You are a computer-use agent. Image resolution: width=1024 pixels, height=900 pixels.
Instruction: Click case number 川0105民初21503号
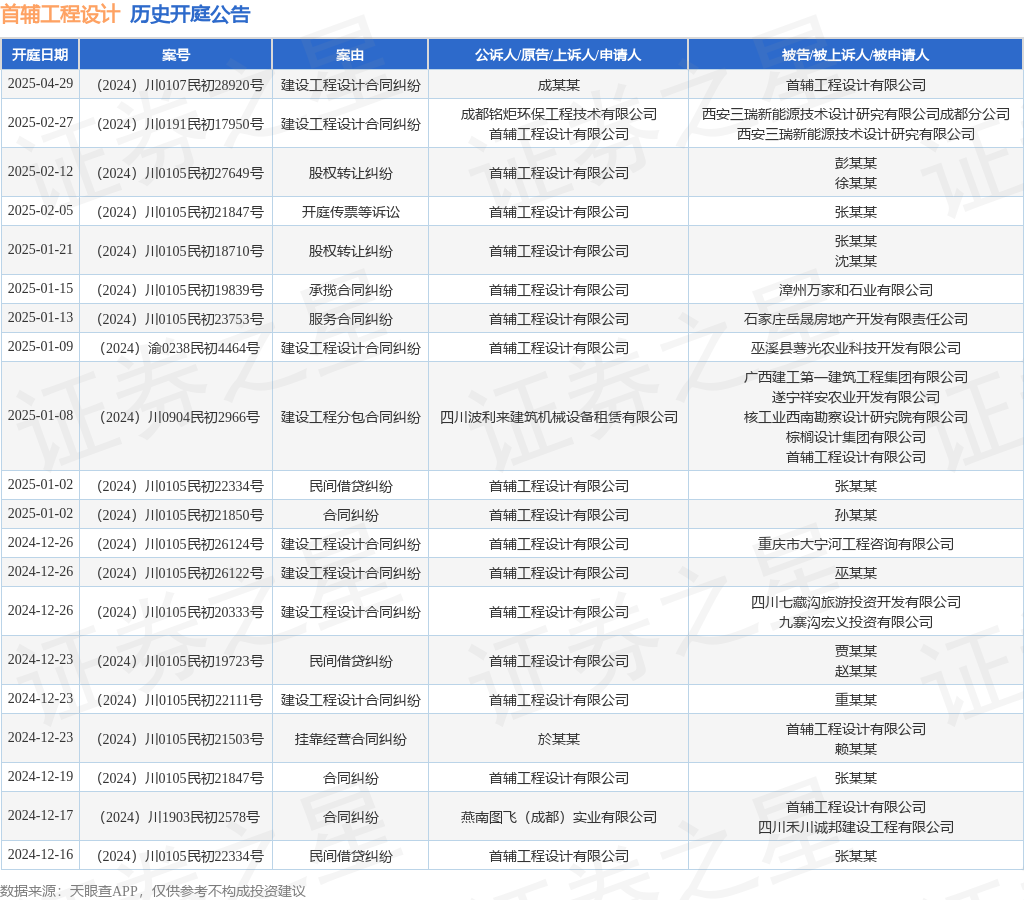pyautogui.click(x=180, y=739)
